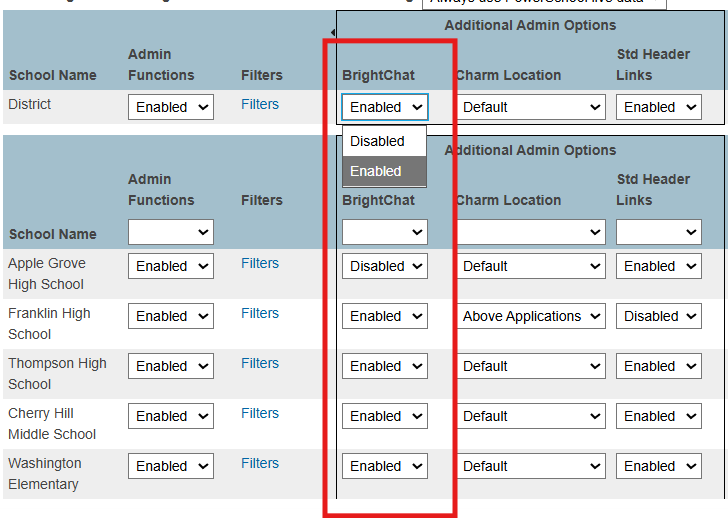Open Cherry Hill Middle School Filters link
Viewport: 728px width, 518px height.
coord(260,414)
